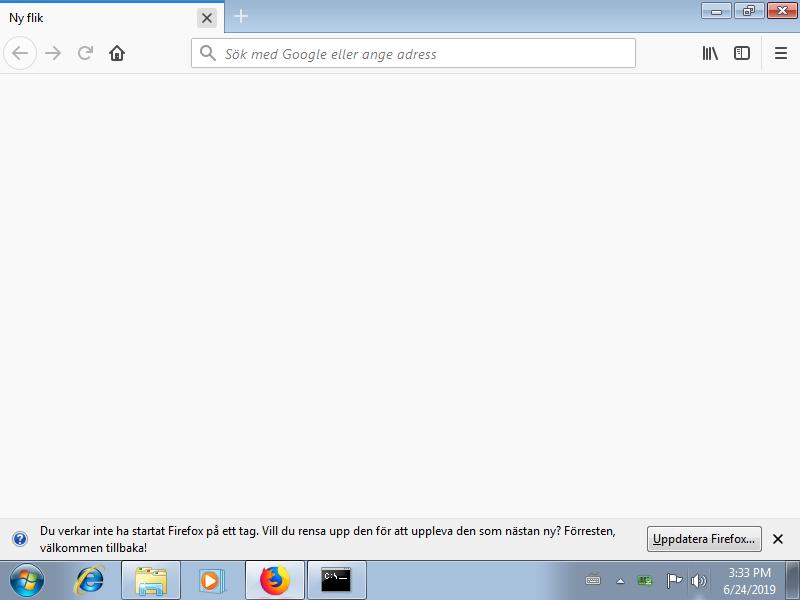Click the Firefox taskbar icon
This screenshot has width=800, height=600.
(x=274, y=581)
